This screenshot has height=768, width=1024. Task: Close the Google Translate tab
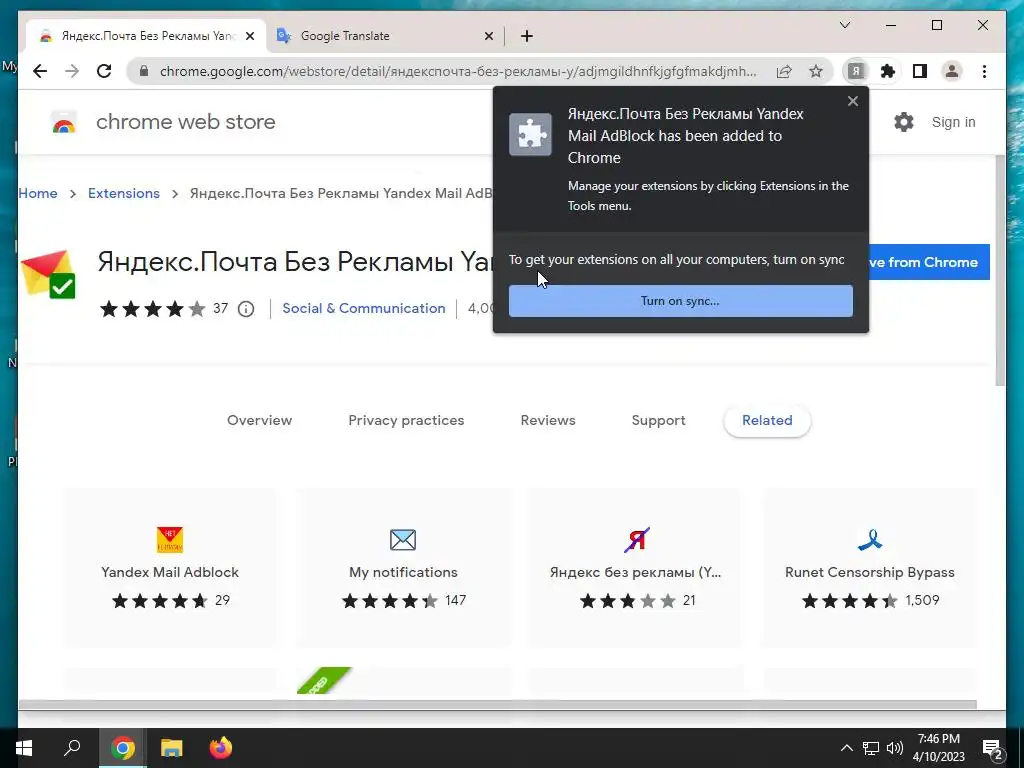[x=488, y=36]
